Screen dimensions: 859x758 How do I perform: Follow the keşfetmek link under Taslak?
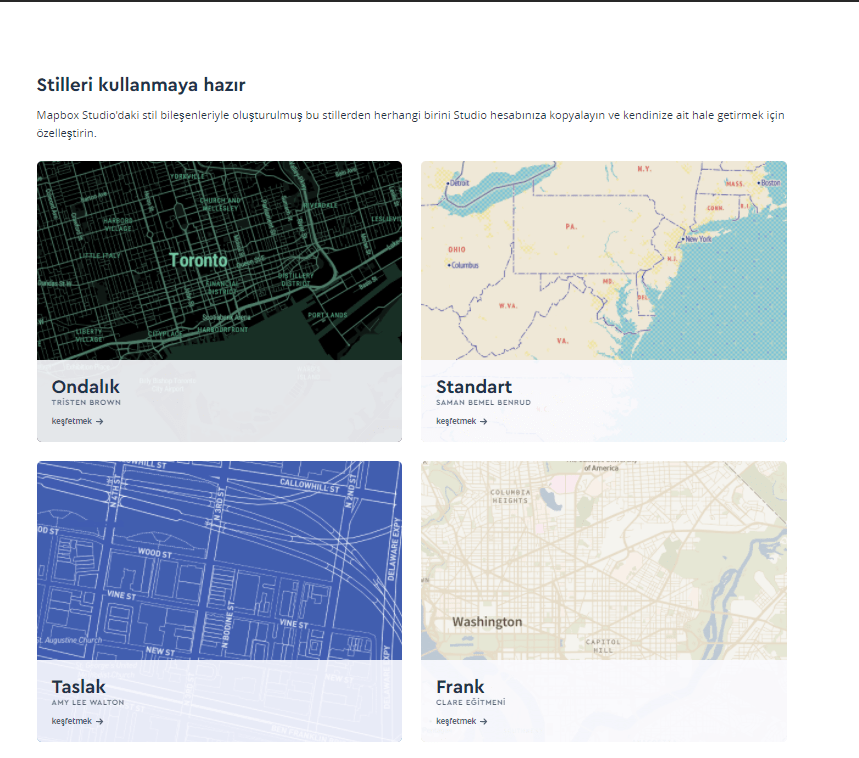pyautogui.click(x=72, y=722)
